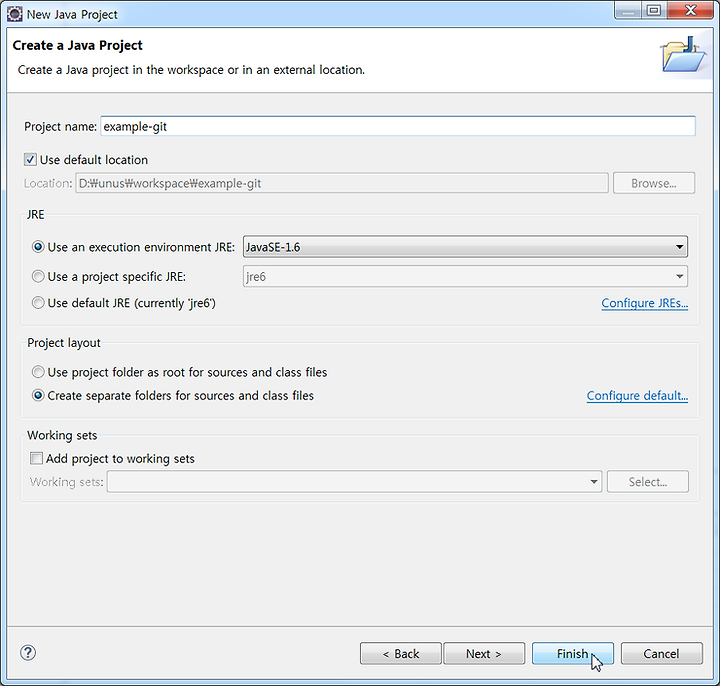Choose Use default JRE (currently 'jre6')
Screen dimensions: 720x686
38,303
